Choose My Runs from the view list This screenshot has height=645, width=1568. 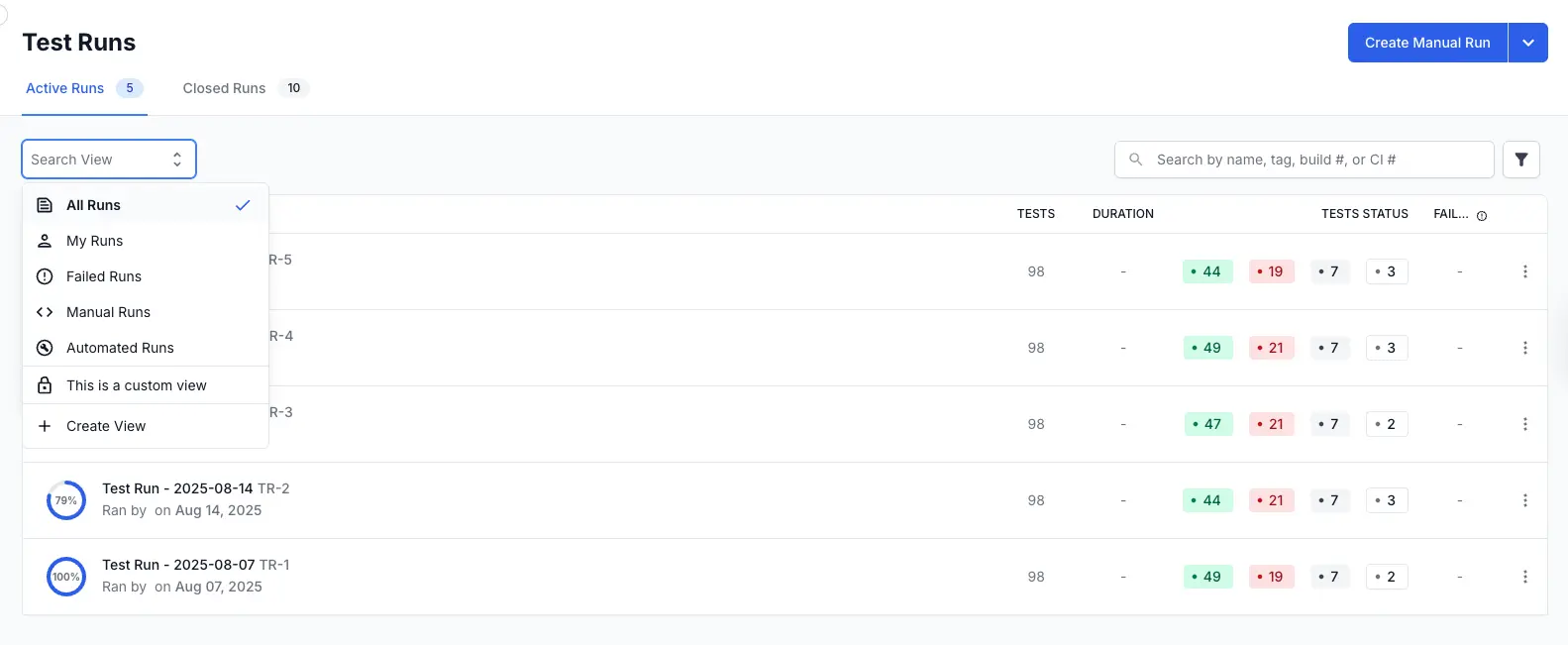(x=95, y=241)
